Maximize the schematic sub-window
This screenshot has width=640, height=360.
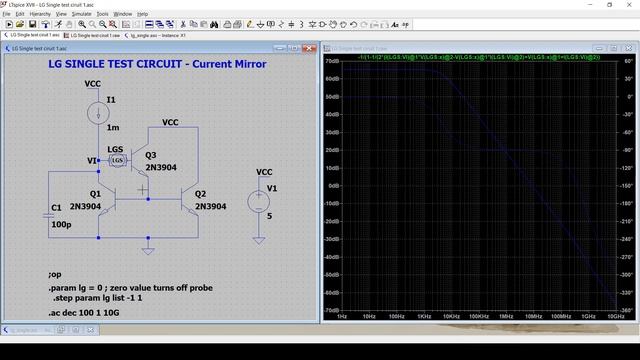click(x=294, y=48)
